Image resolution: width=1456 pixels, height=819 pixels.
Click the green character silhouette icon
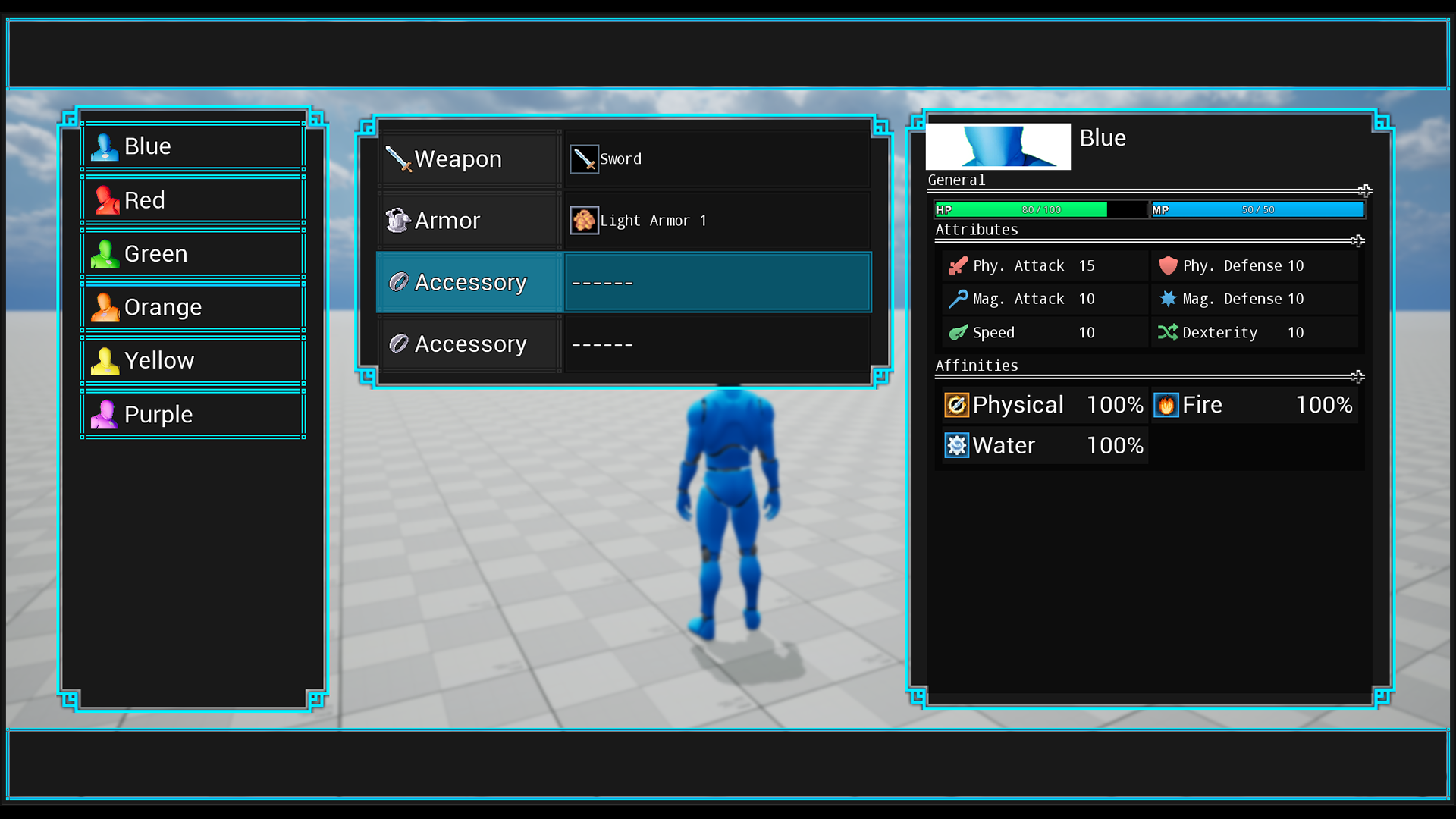tap(105, 254)
